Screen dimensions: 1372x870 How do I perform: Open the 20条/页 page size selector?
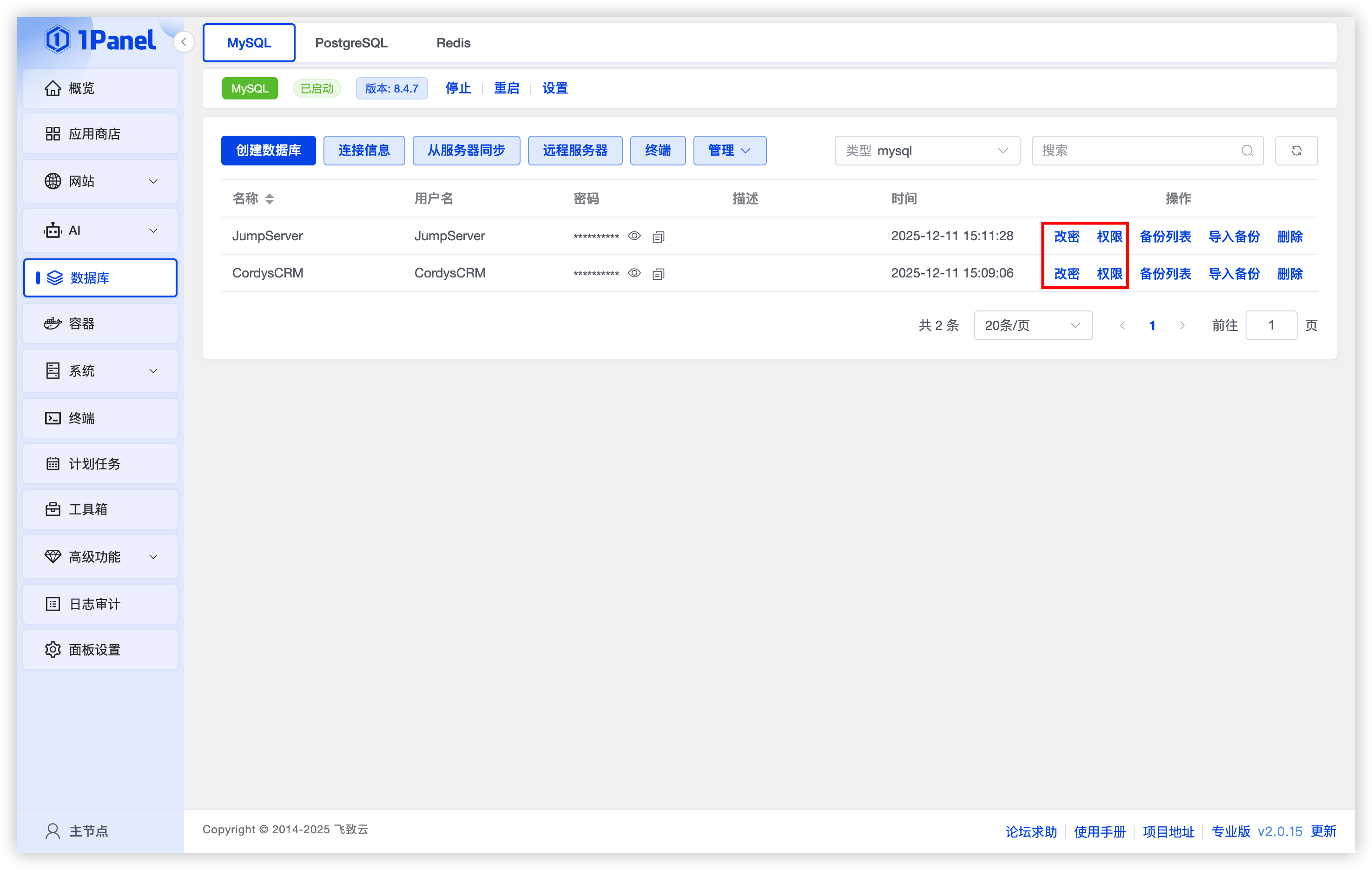pos(1032,325)
